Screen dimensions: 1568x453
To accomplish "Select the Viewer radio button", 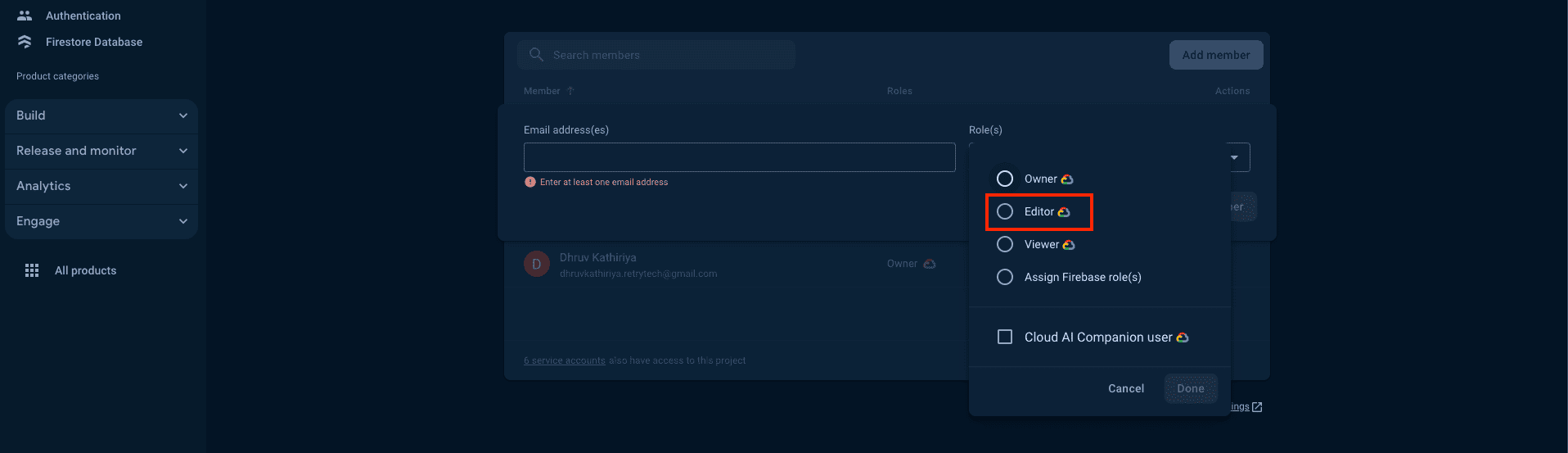I will click(1005, 244).
